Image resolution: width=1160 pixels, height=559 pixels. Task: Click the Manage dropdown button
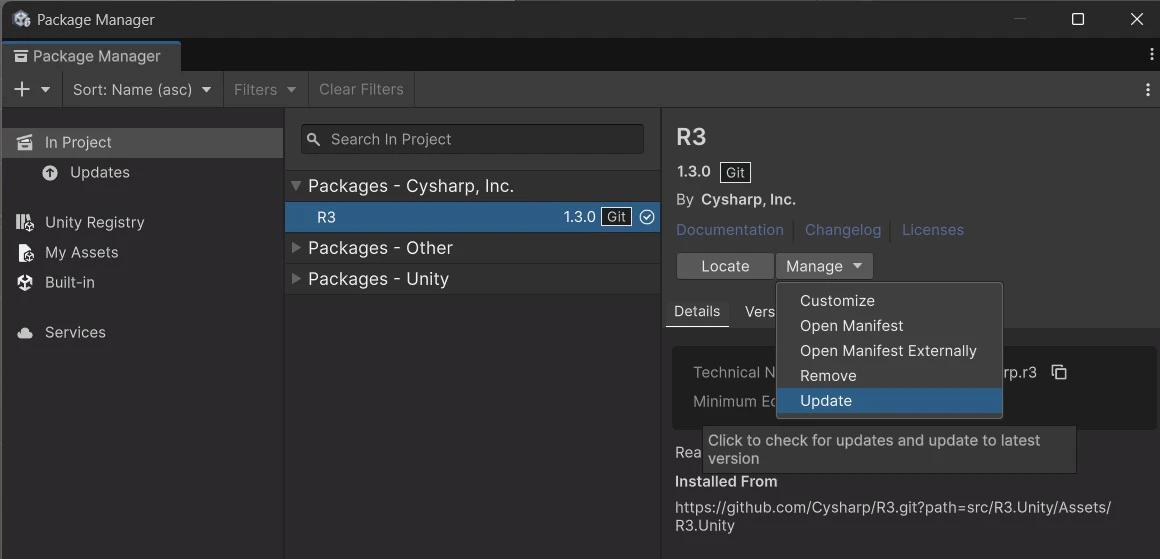coord(824,266)
